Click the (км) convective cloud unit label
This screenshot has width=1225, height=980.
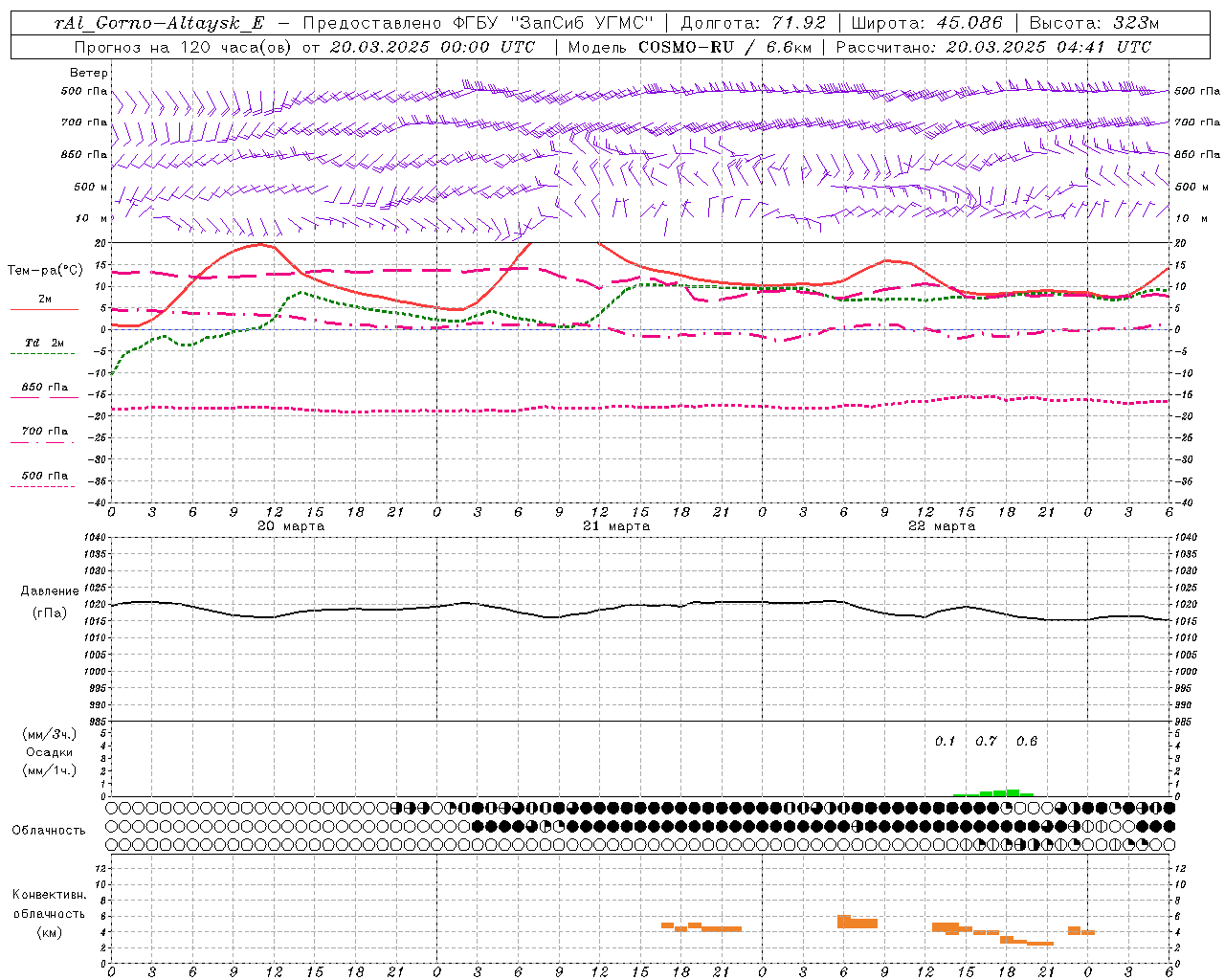[49, 932]
